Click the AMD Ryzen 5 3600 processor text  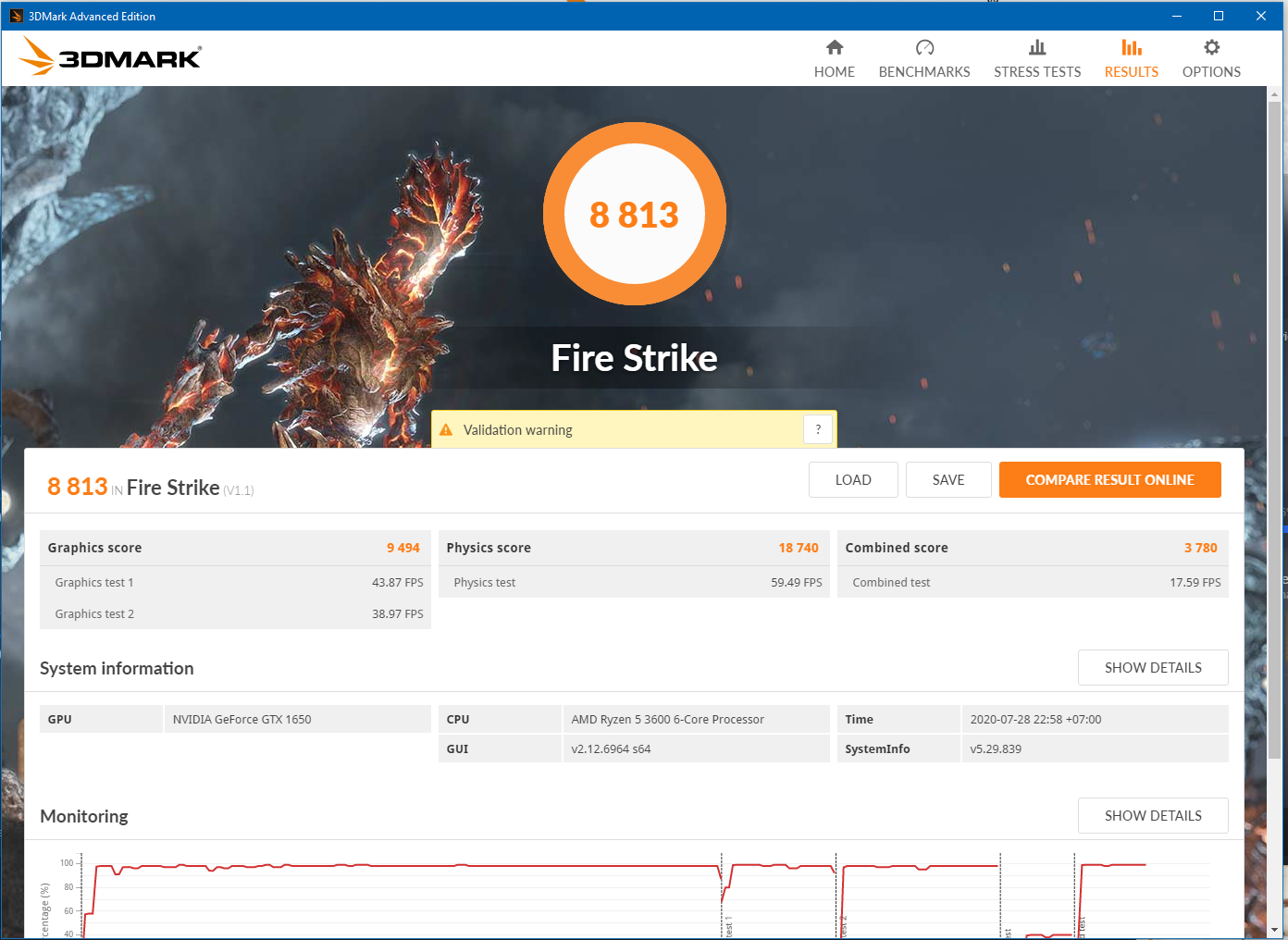668,720
